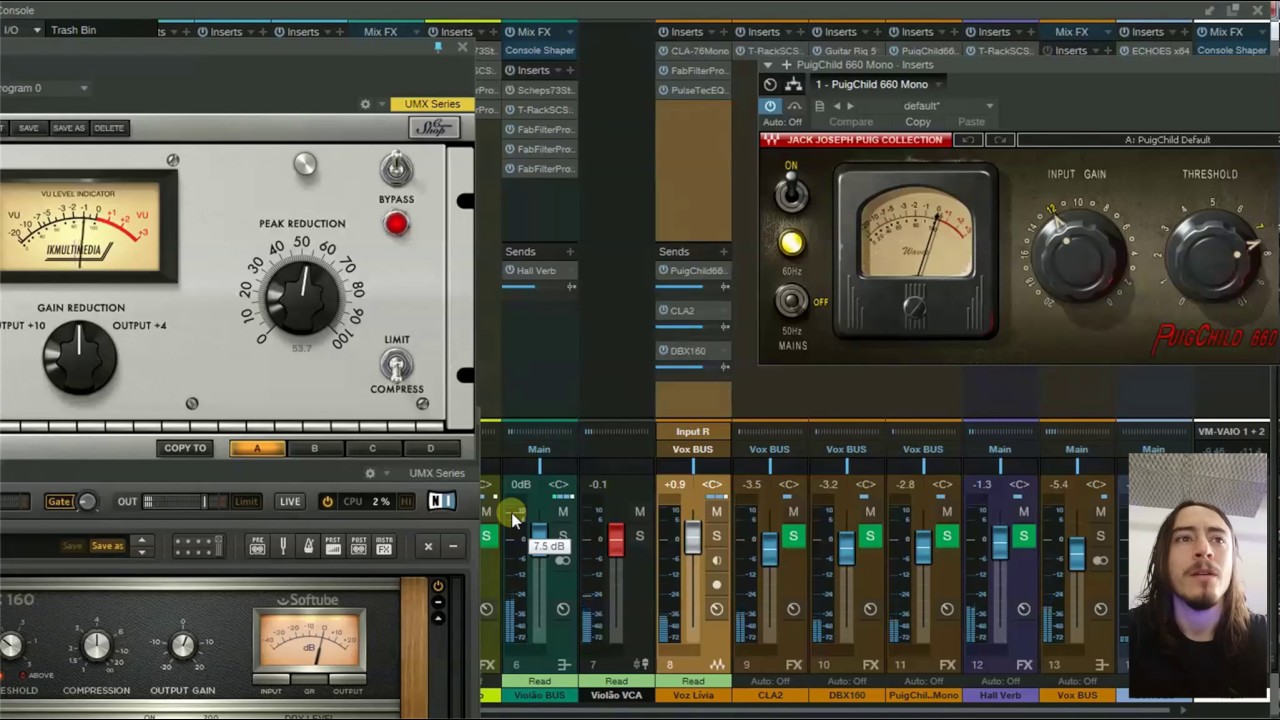Click the metronome icon in toolbar
This screenshot has width=1280, height=720.
(308, 545)
